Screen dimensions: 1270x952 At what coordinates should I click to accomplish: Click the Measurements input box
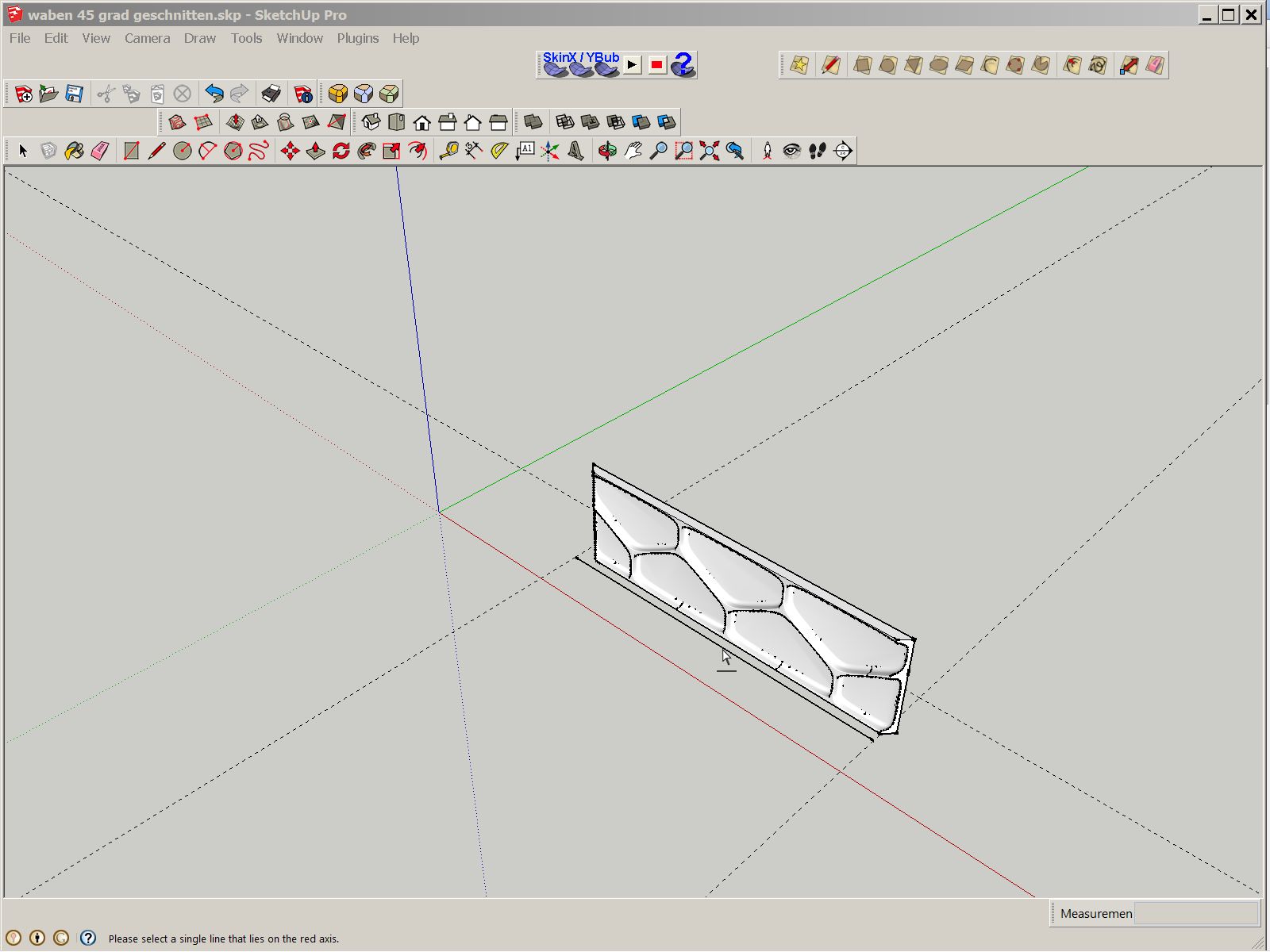[x=1195, y=913]
